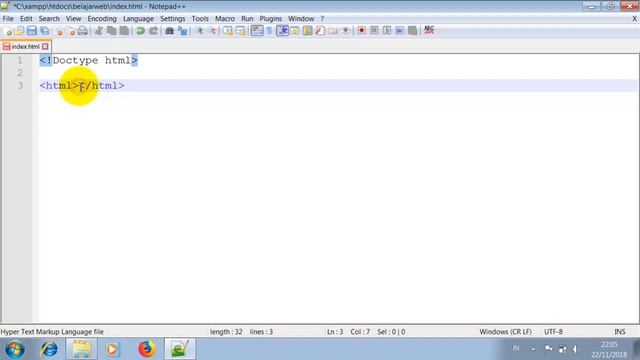Click line number 2 in the margin
The height and width of the screenshot is (360, 640).
click(20, 73)
